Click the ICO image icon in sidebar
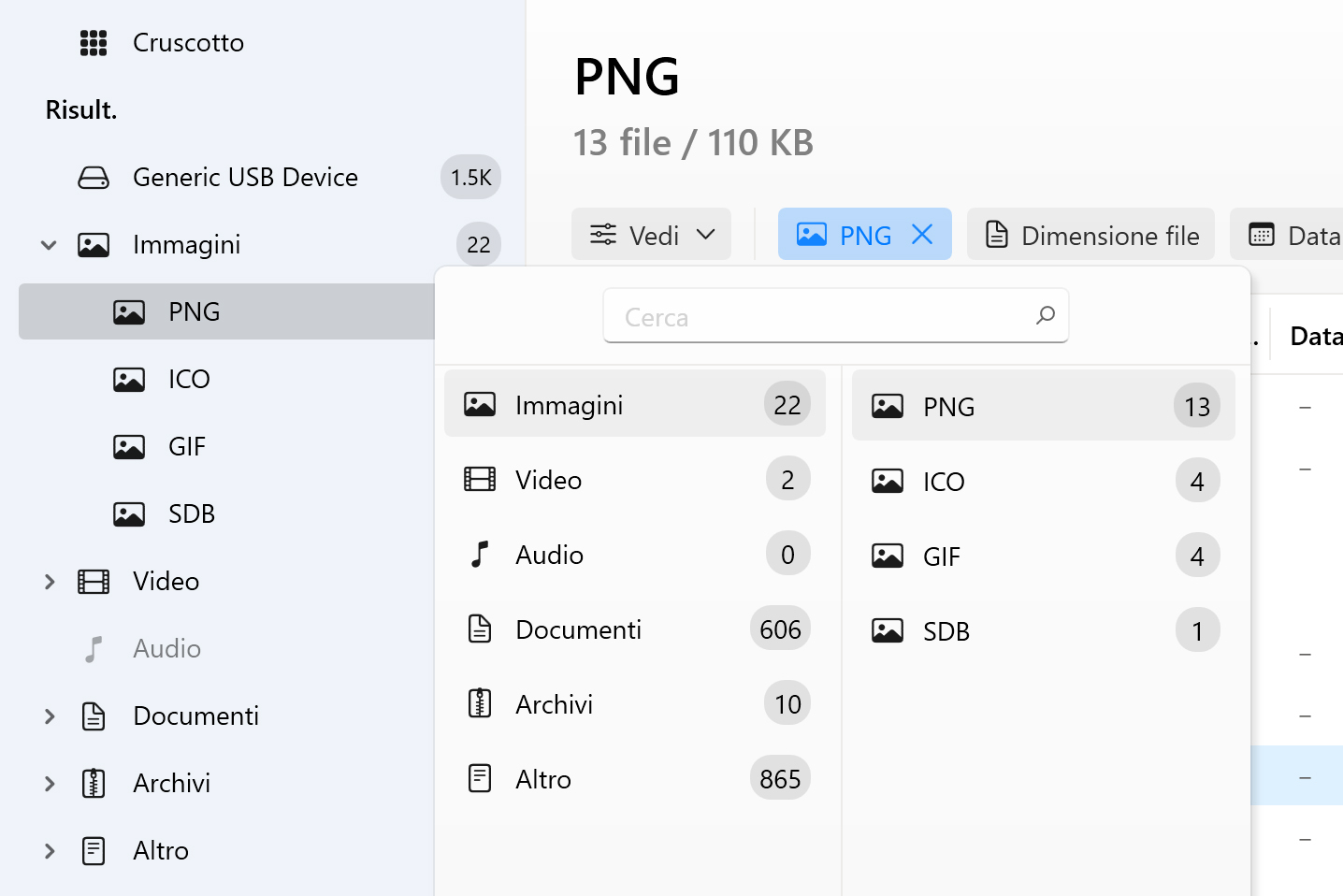Image resolution: width=1343 pixels, height=896 pixels. [x=129, y=380]
